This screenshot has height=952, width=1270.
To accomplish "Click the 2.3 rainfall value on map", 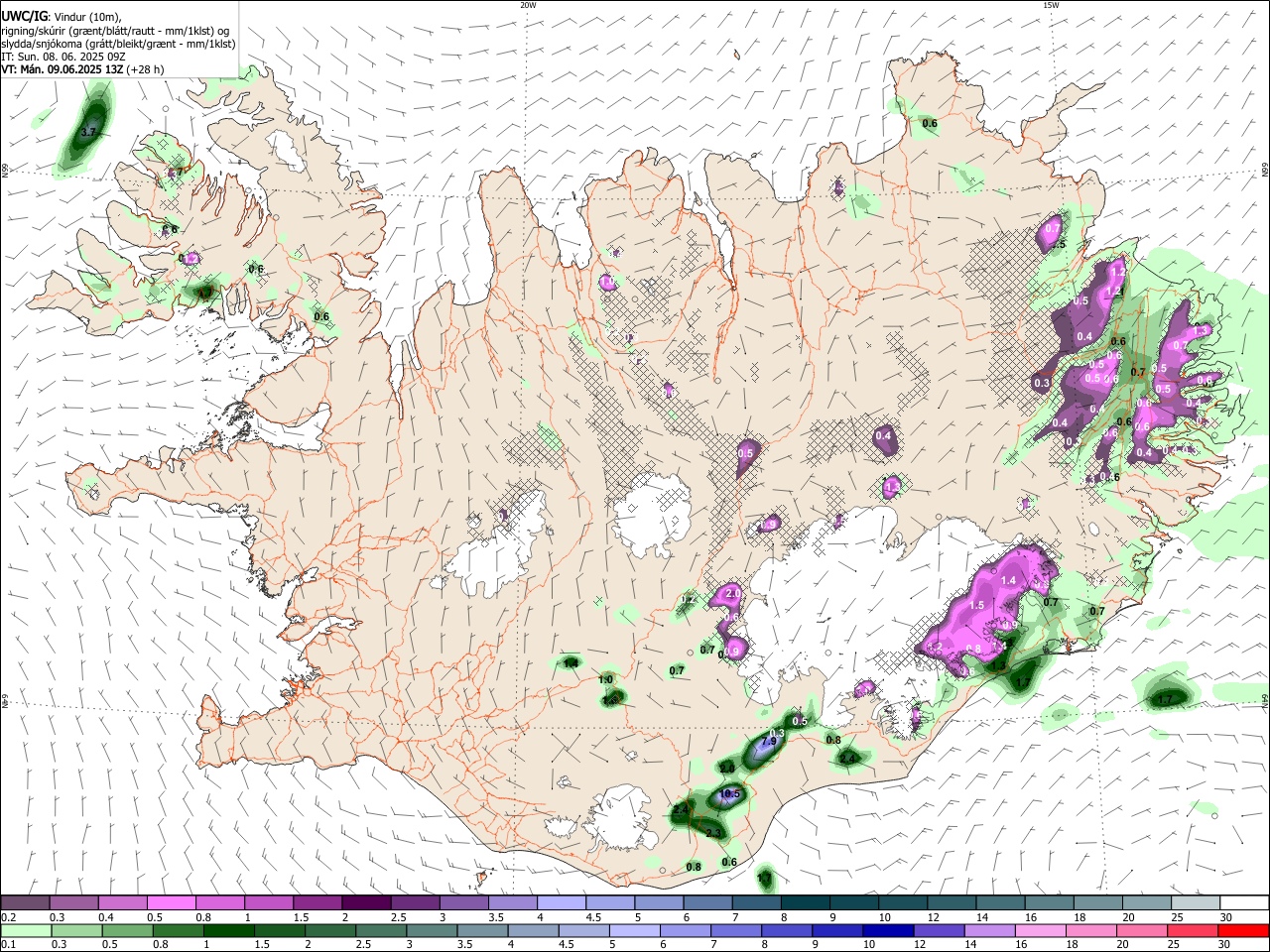I will [x=713, y=833].
